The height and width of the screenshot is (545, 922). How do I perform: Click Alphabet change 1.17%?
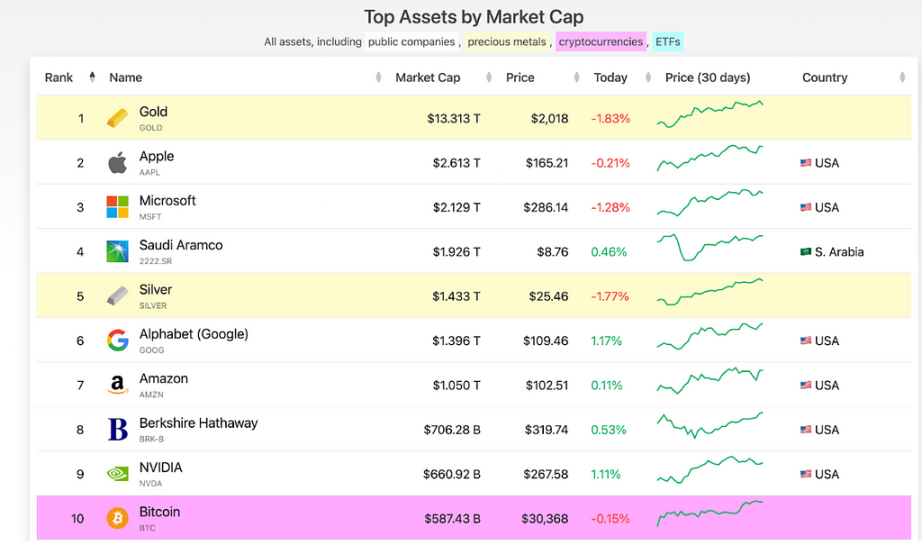pos(606,341)
